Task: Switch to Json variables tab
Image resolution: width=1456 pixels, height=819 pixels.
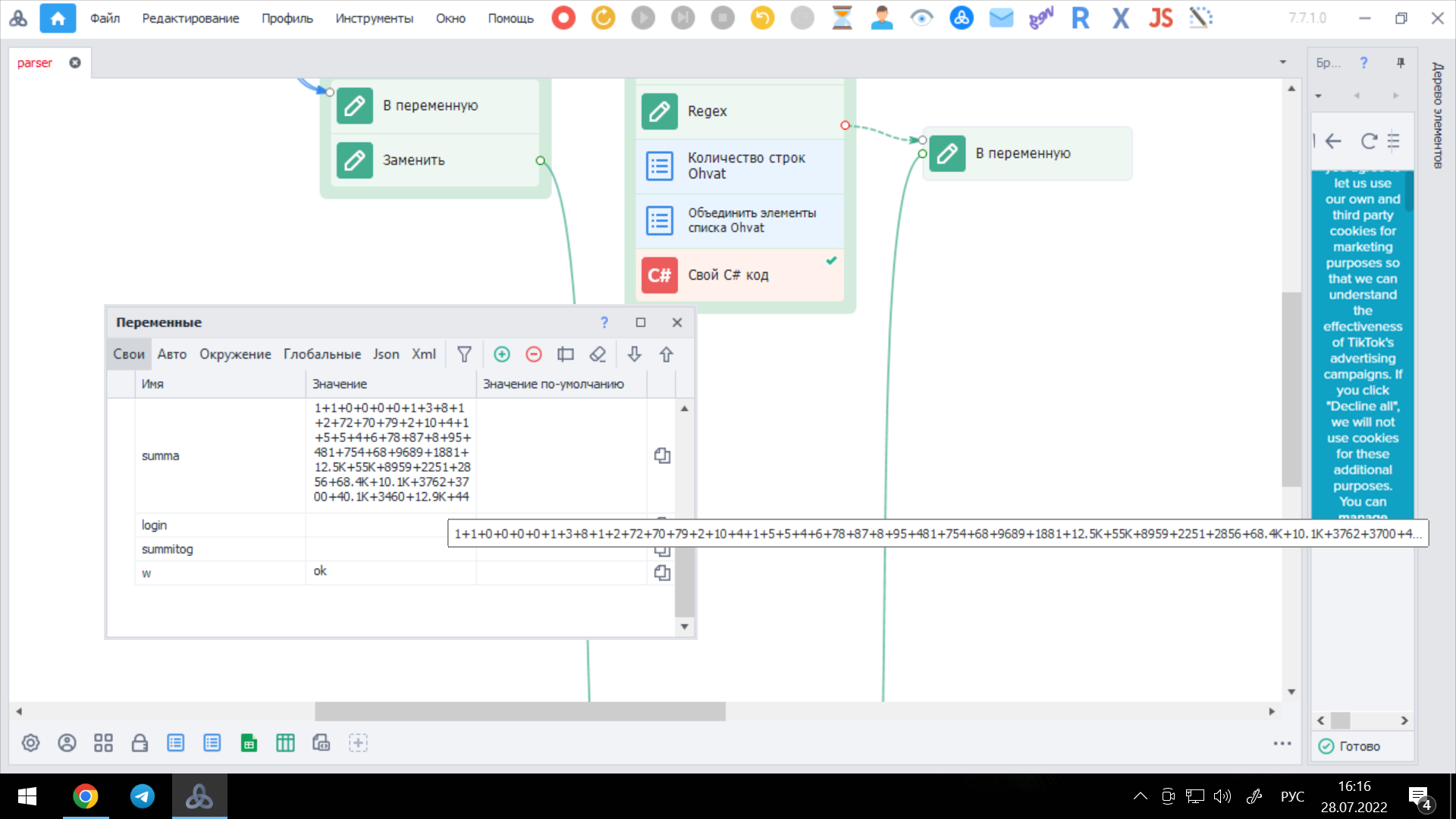Action: (386, 354)
